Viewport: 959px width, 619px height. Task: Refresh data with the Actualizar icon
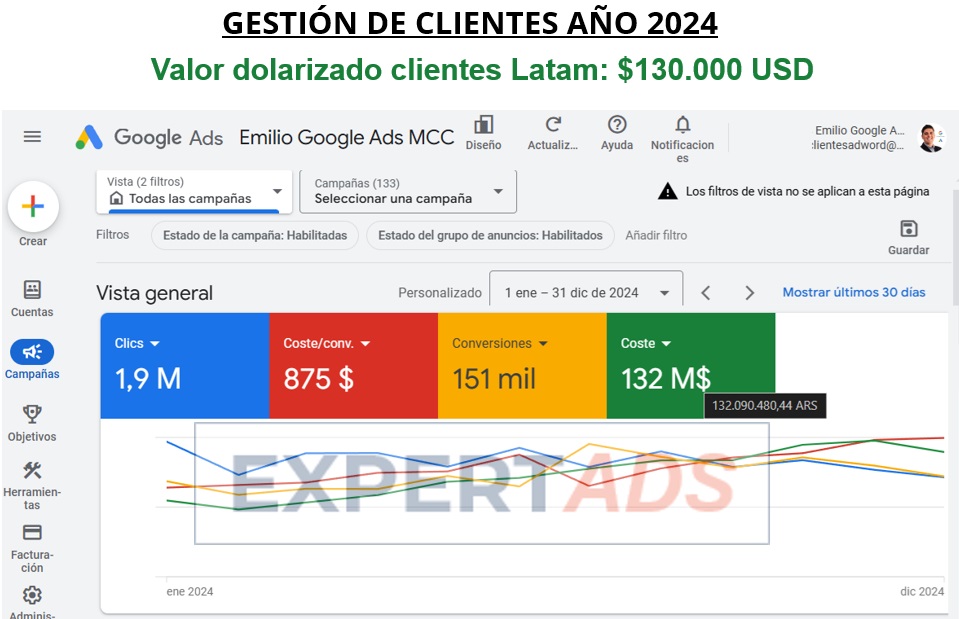[x=553, y=125]
